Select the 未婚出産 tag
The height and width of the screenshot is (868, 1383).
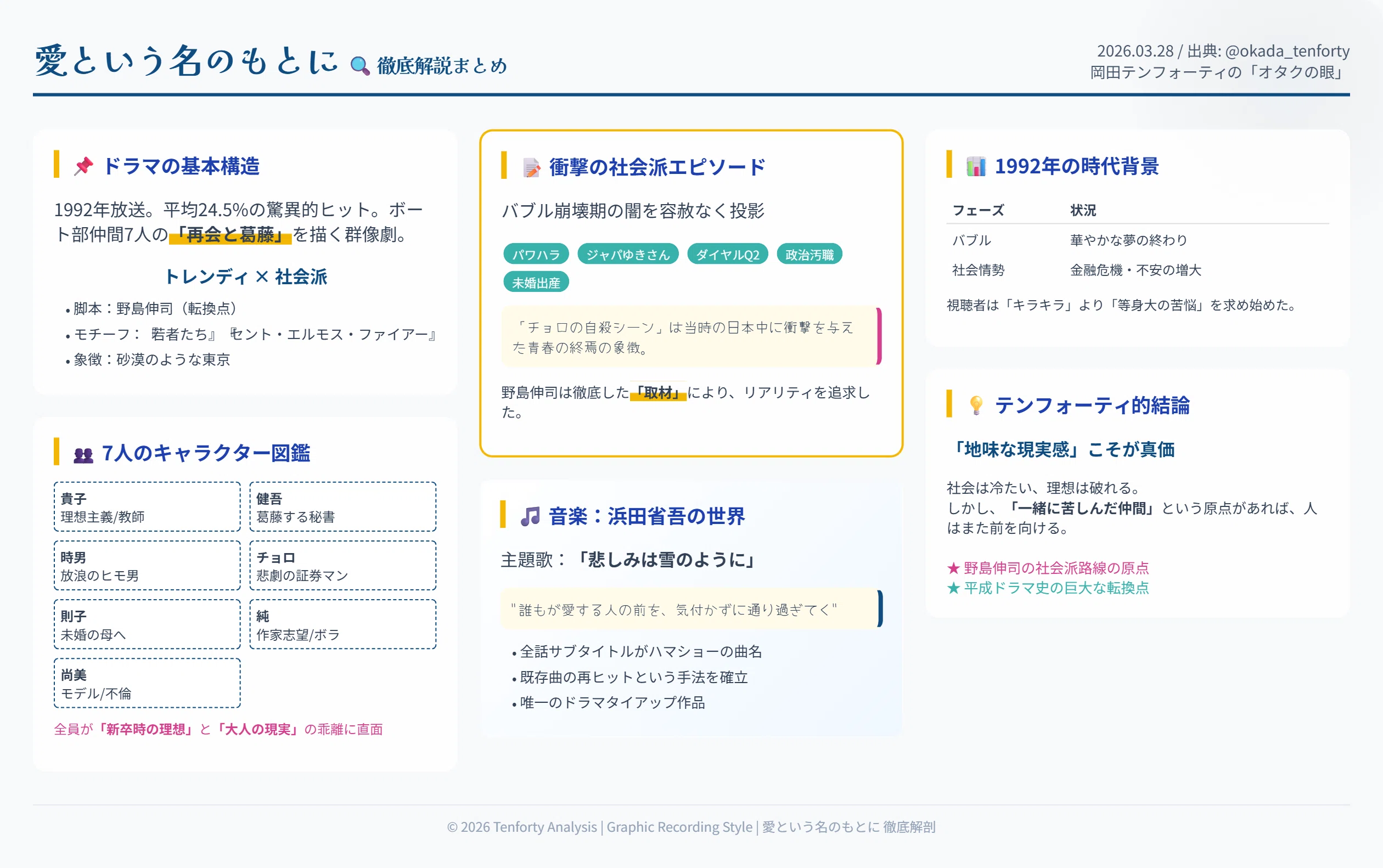pos(536,283)
